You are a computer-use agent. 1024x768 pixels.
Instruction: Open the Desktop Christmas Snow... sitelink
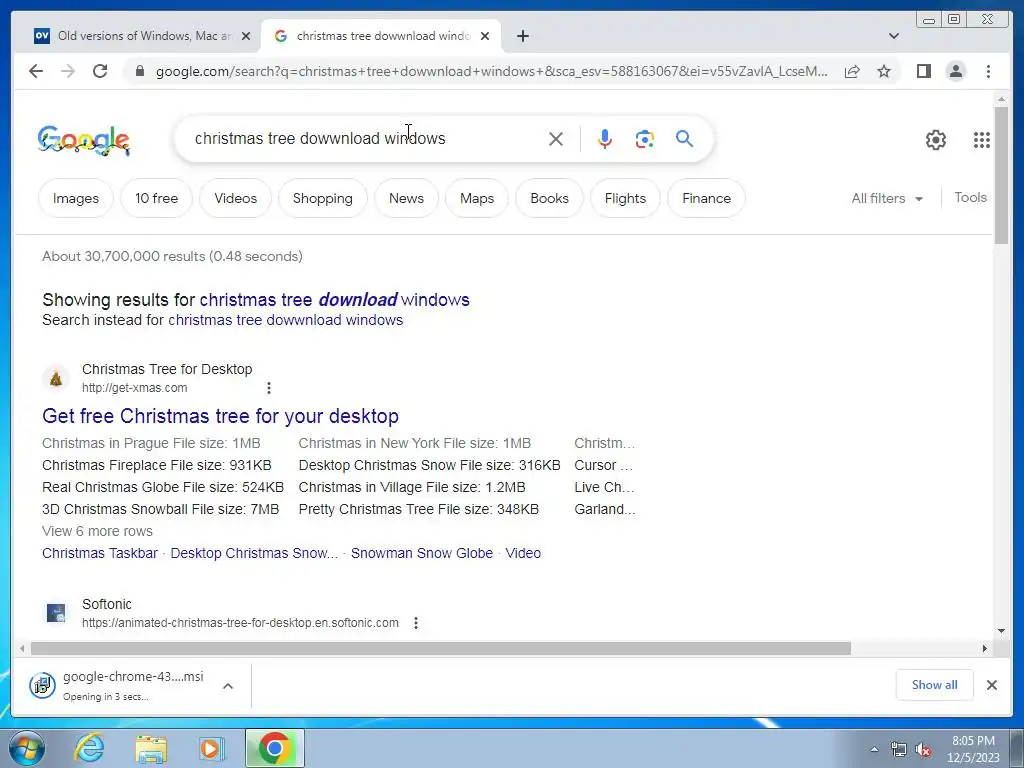tap(254, 553)
